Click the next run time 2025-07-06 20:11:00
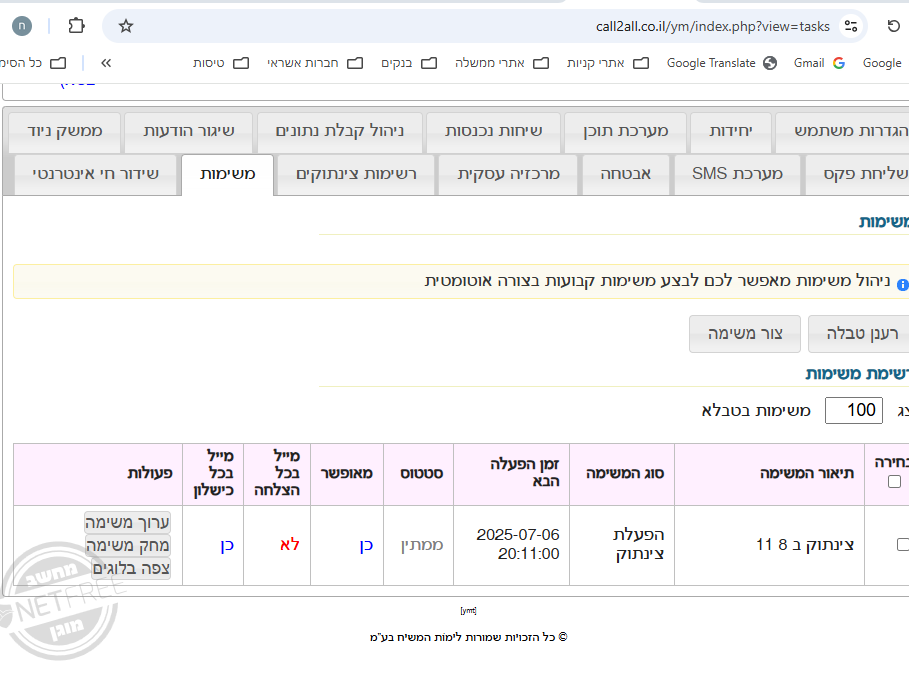The image size is (909, 675). (518, 545)
